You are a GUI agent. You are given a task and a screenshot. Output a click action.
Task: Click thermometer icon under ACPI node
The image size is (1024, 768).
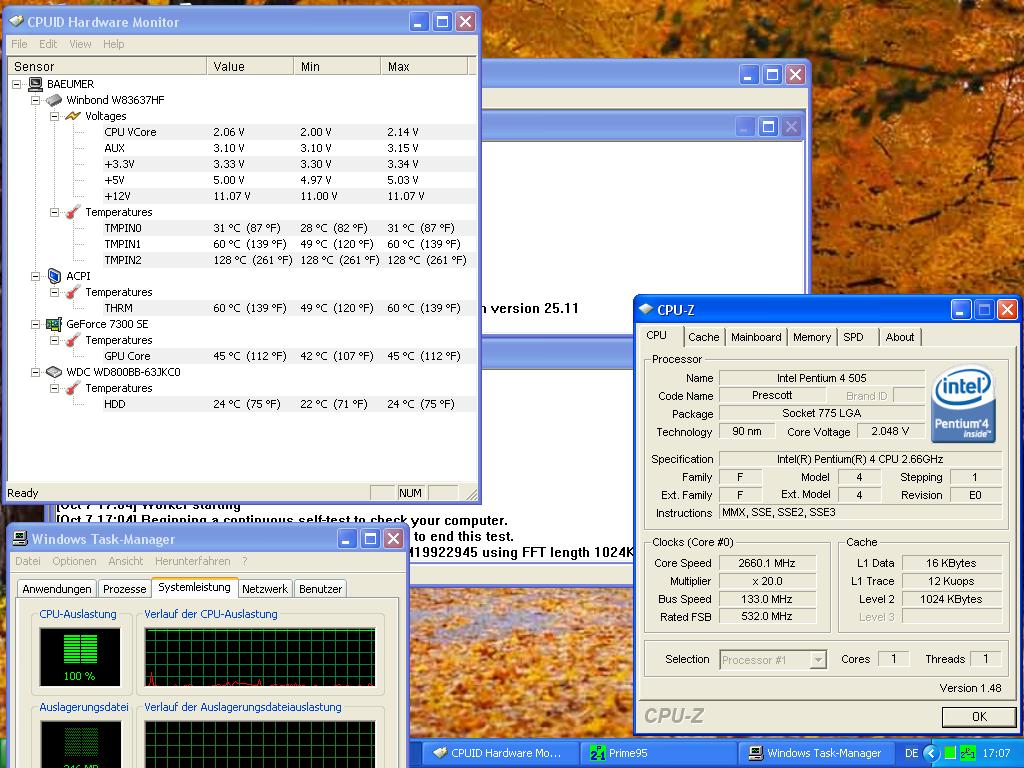tap(73, 292)
